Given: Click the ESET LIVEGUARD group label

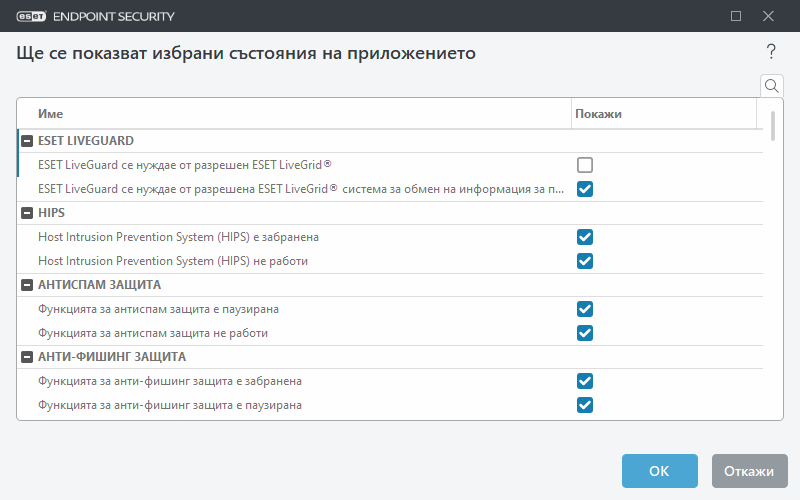Looking at the screenshot, I should pyautogui.click(x=86, y=141).
